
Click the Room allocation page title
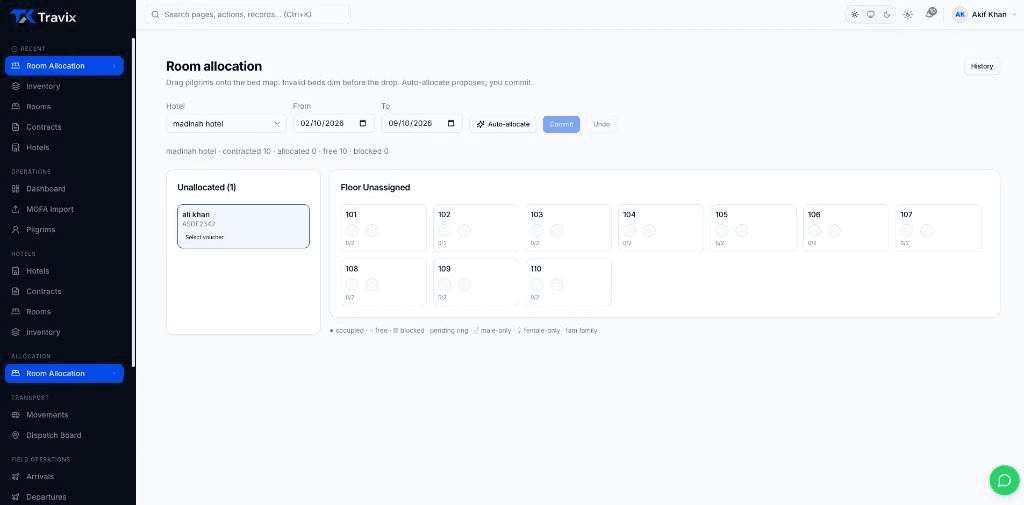click(214, 66)
